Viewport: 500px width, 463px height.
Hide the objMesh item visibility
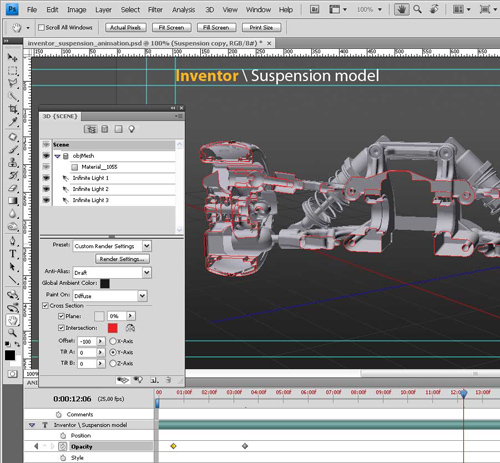(46, 156)
